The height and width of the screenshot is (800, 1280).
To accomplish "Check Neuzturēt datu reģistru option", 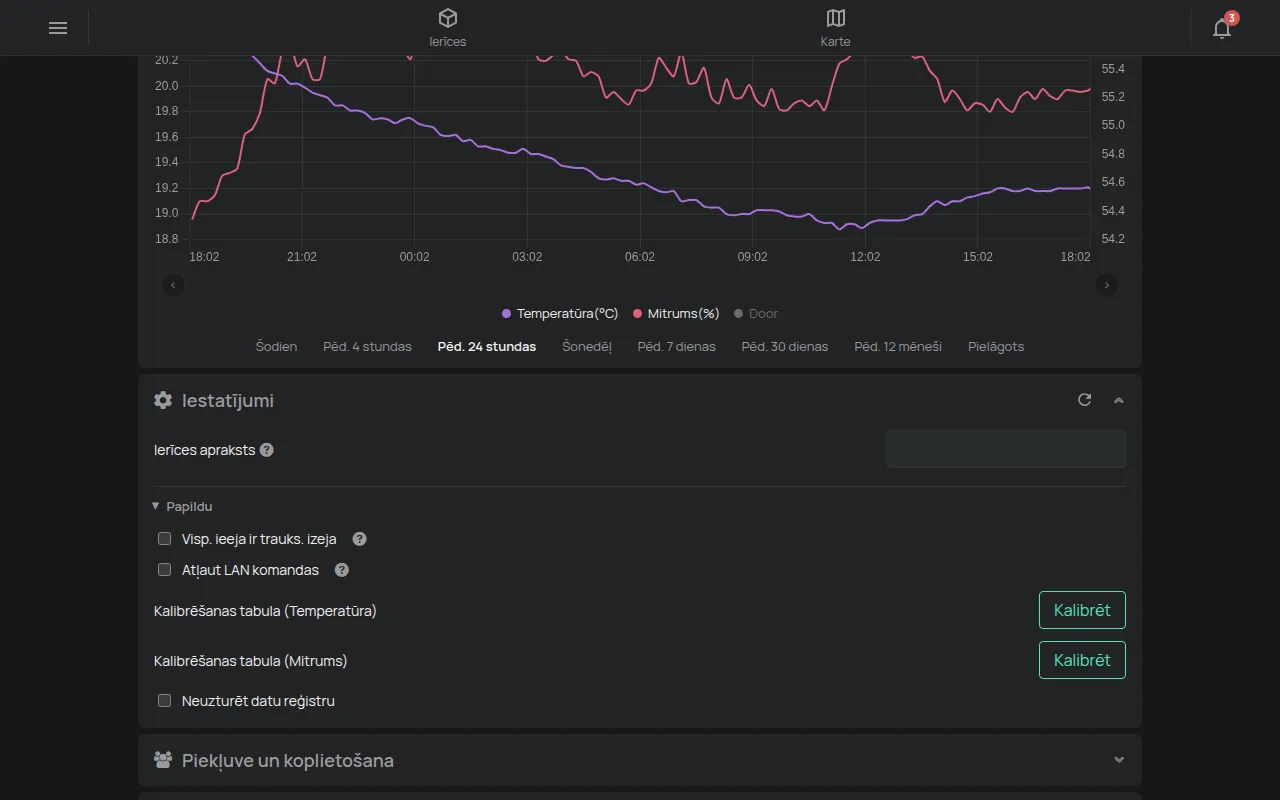I will point(165,701).
